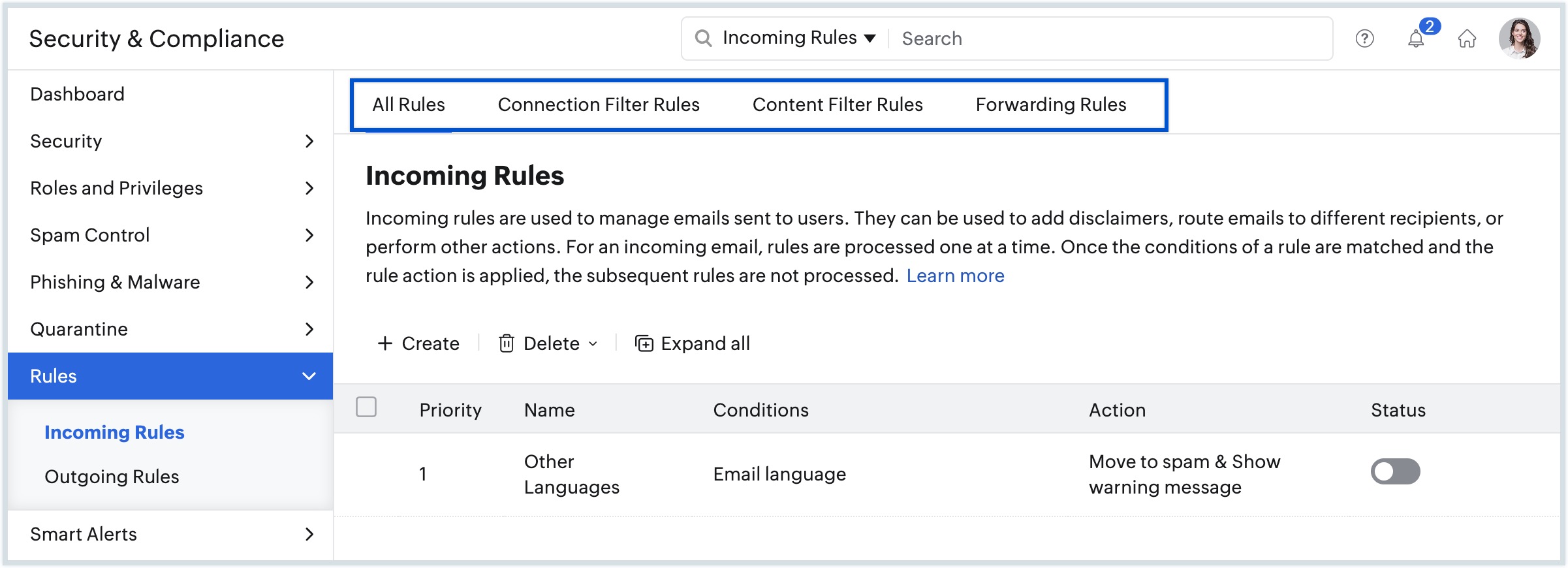Enable the Other Languages rule status toggle
1568x568 pixels.
[x=1395, y=471]
